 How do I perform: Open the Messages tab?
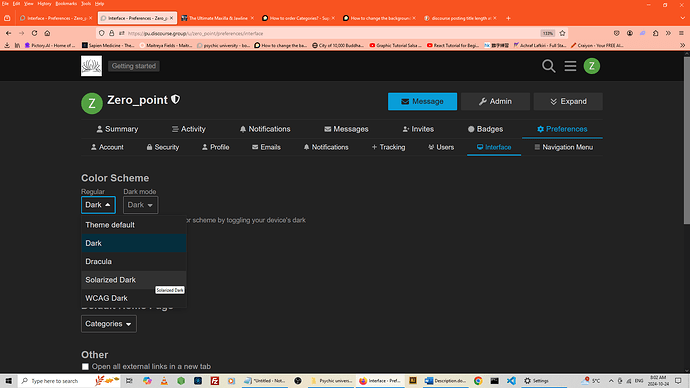[346, 129]
